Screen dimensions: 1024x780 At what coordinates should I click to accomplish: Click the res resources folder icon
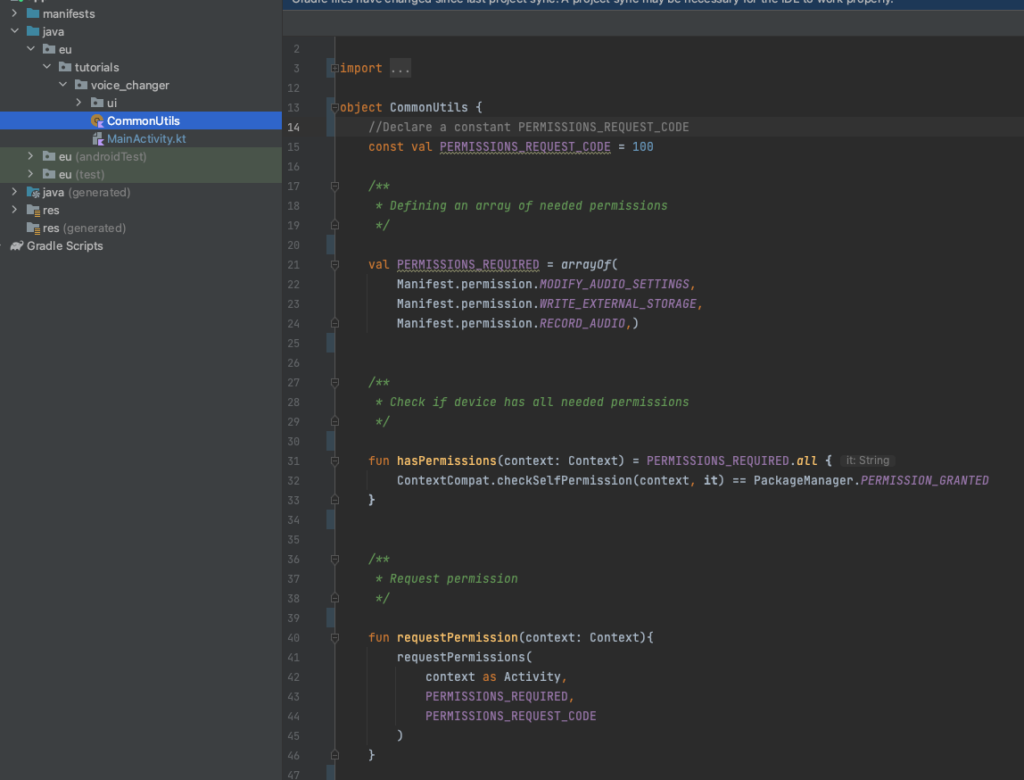[33, 210]
